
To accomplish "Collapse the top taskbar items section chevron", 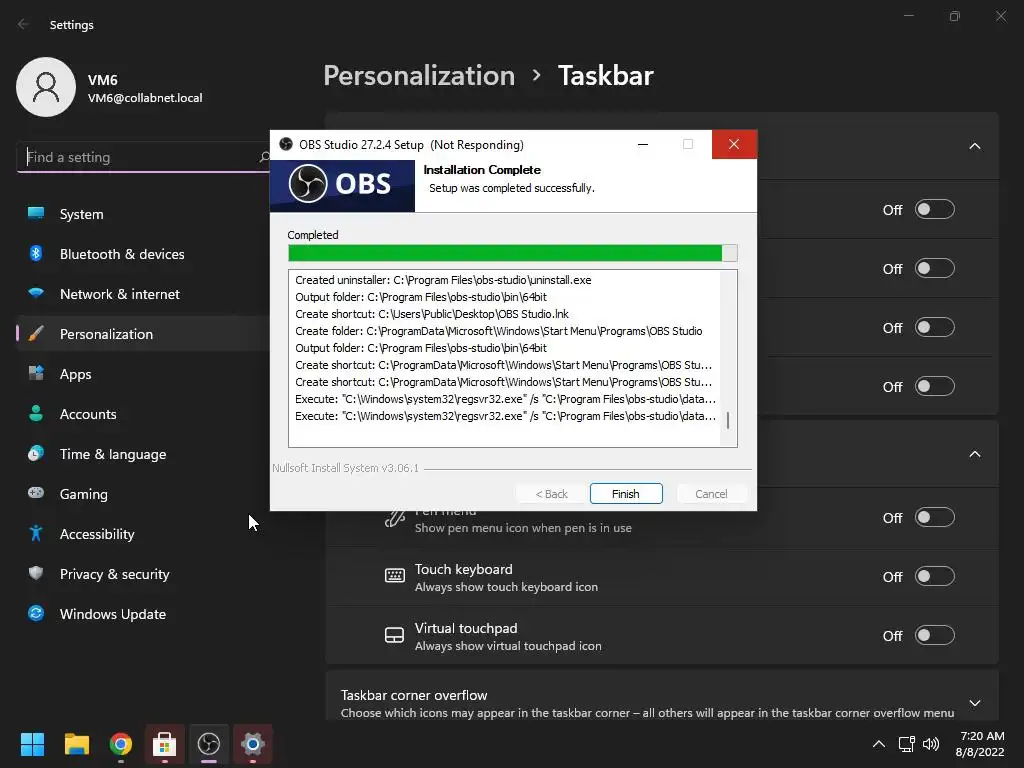I will coord(974,146).
